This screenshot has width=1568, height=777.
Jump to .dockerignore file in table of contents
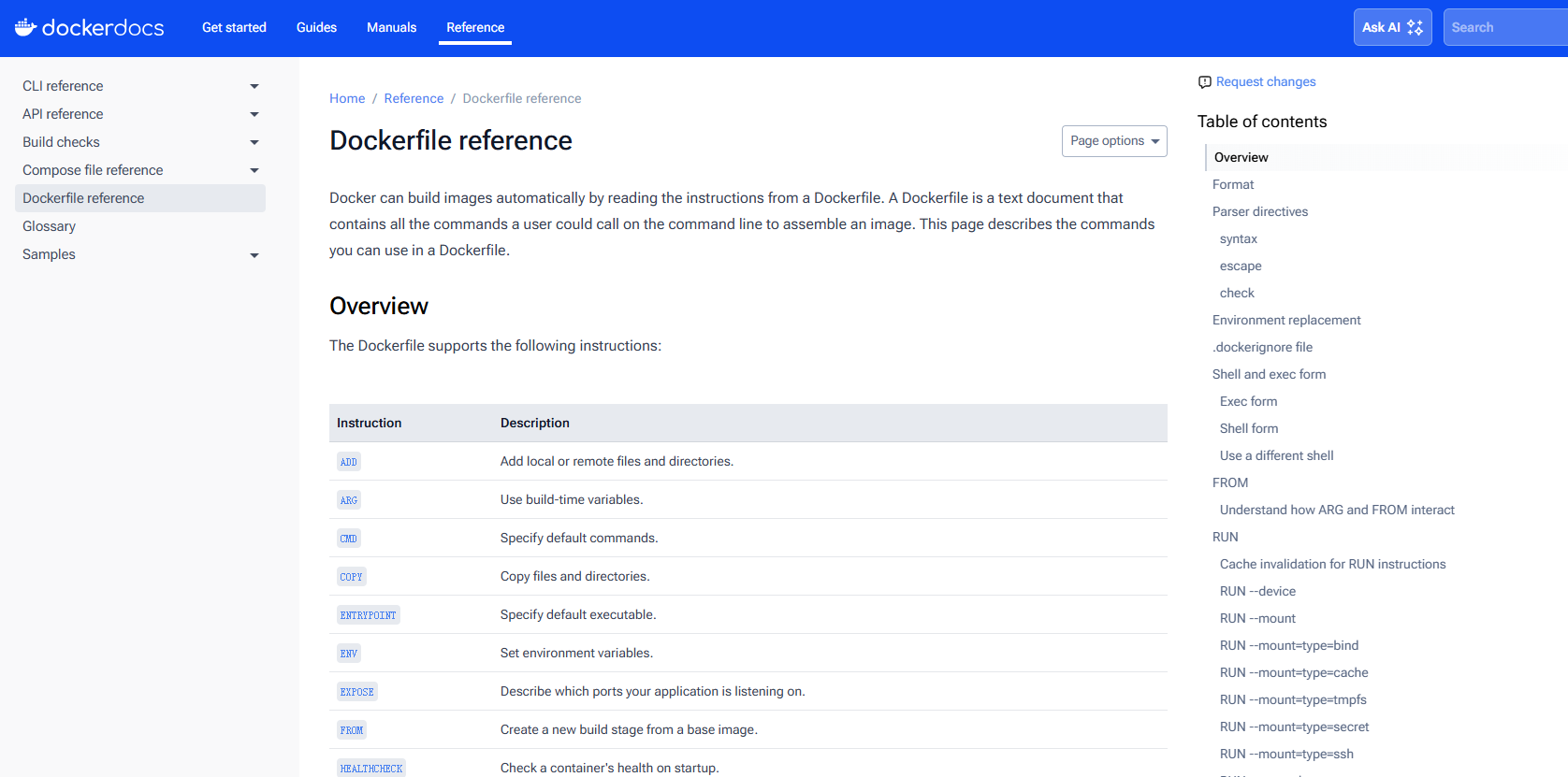pos(1262,347)
